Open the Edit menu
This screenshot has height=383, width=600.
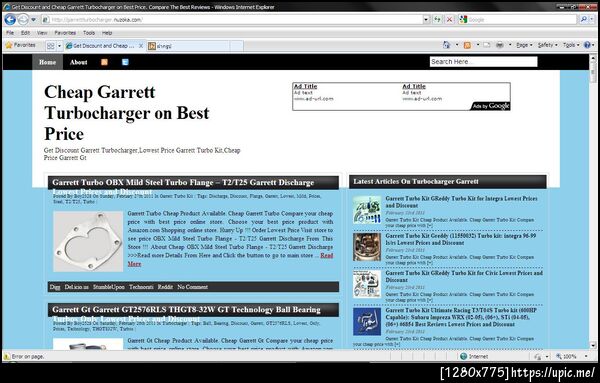click(x=25, y=33)
